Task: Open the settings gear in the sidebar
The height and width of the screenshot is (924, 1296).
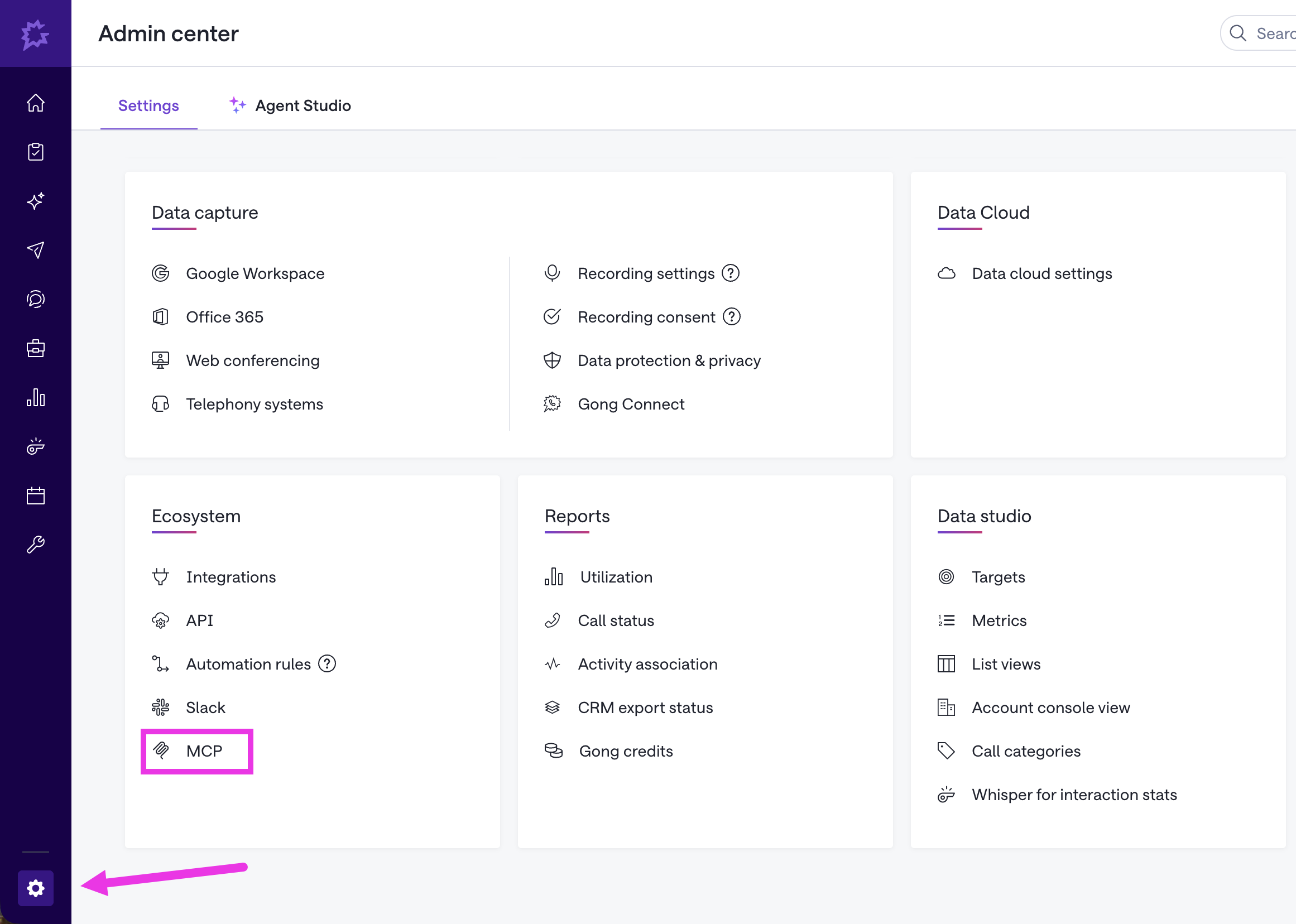Action: 35,888
